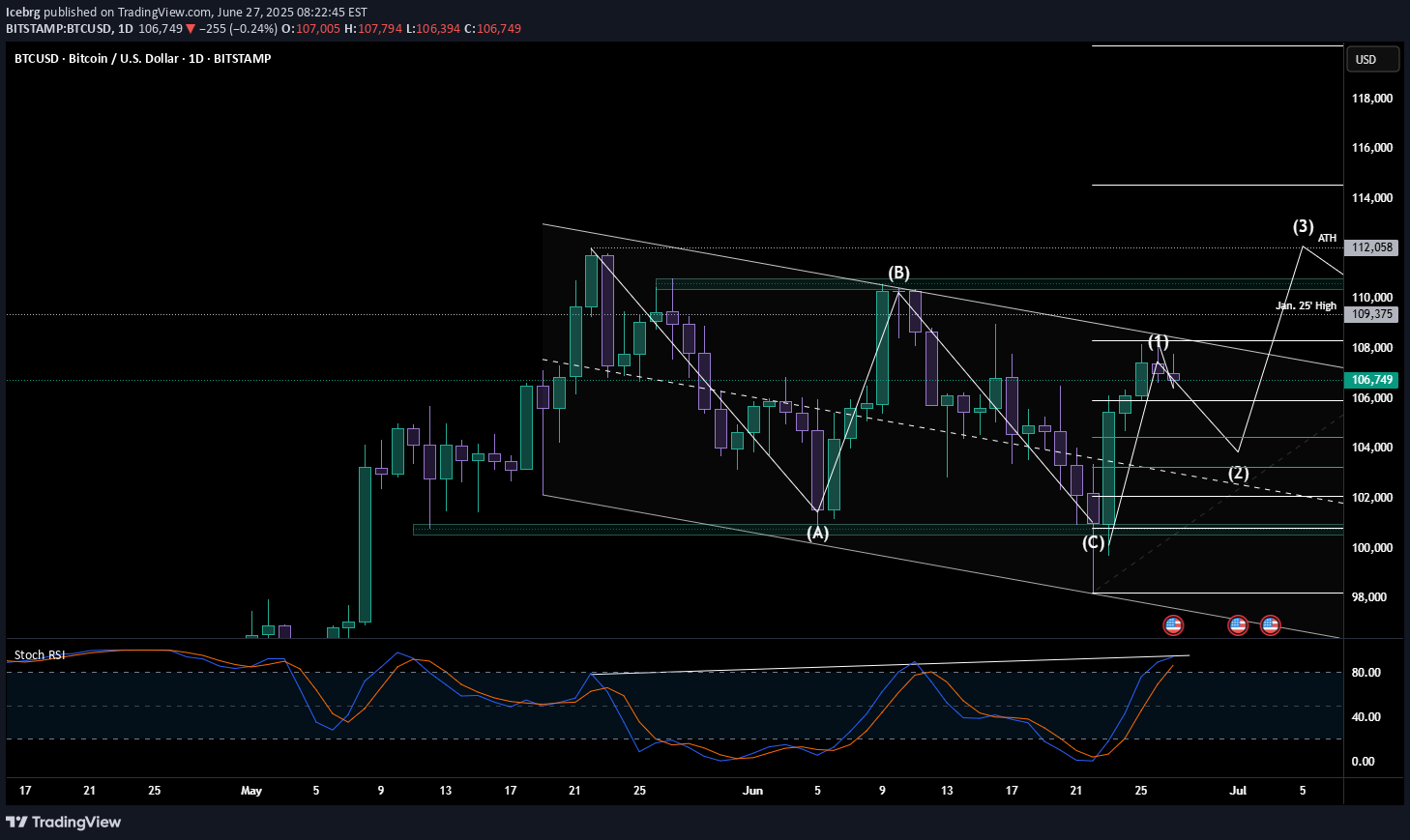Click the 40.00 Stoch RSI axis value
Image resolution: width=1410 pixels, height=840 pixels.
tap(1366, 717)
